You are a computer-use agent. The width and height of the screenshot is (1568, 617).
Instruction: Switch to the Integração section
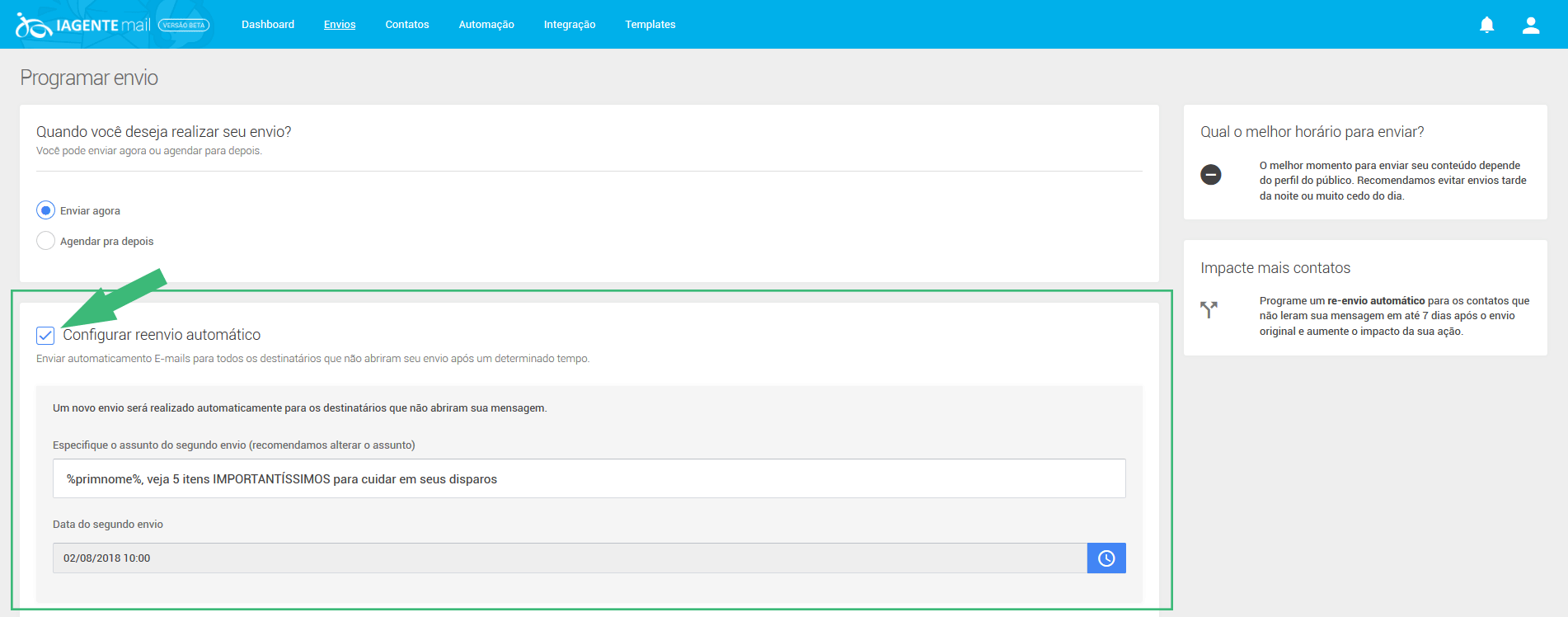coord(570,25)
